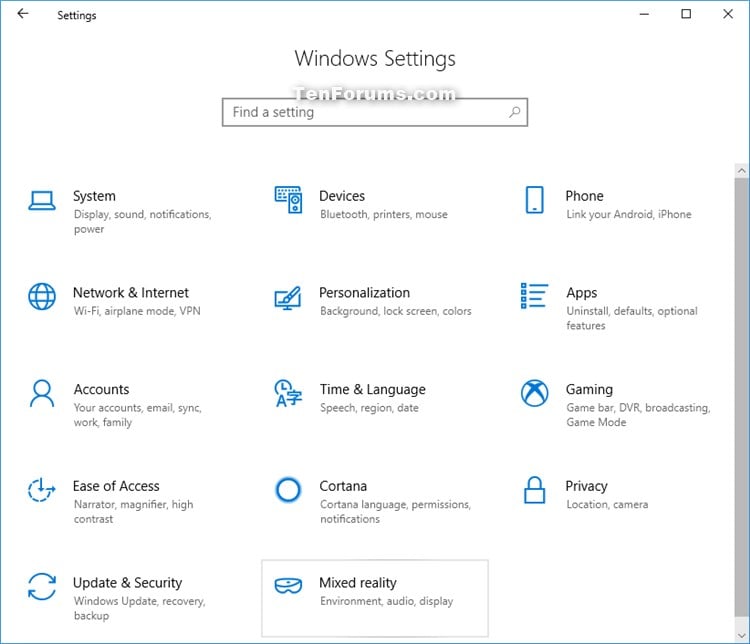Screen dimensions: 750x644
Task: Click in the Find a setting box
Action: click(x=375, y=112)
